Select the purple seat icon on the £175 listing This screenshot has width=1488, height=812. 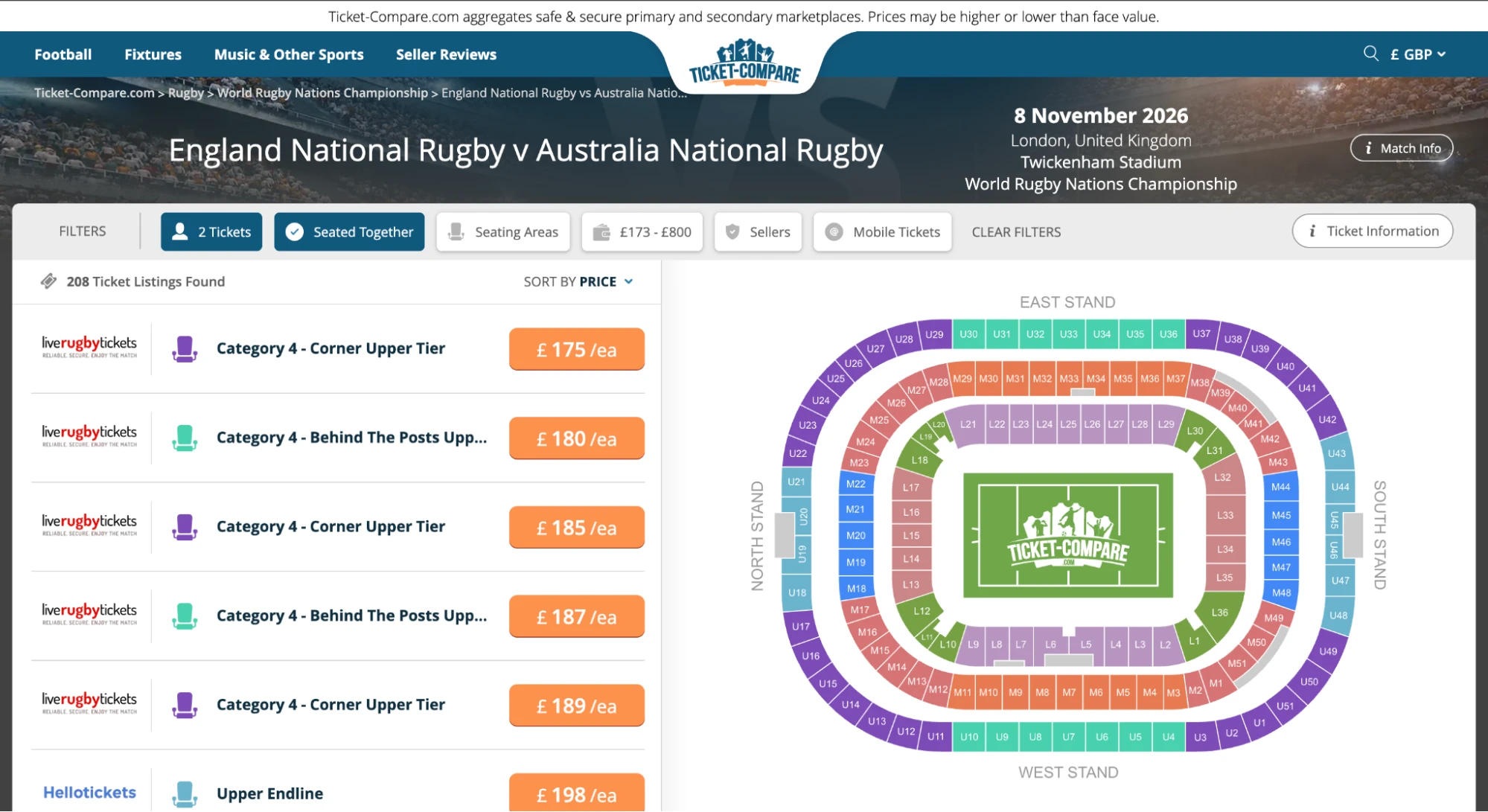pos(185,348)
